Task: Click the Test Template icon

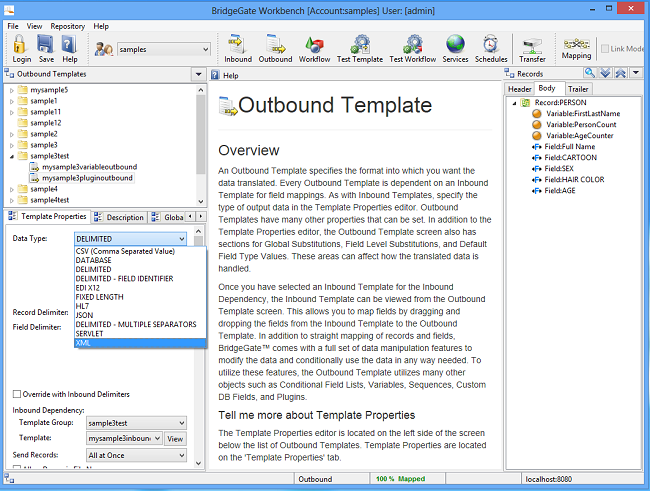Action: click(x=360, y=44)
